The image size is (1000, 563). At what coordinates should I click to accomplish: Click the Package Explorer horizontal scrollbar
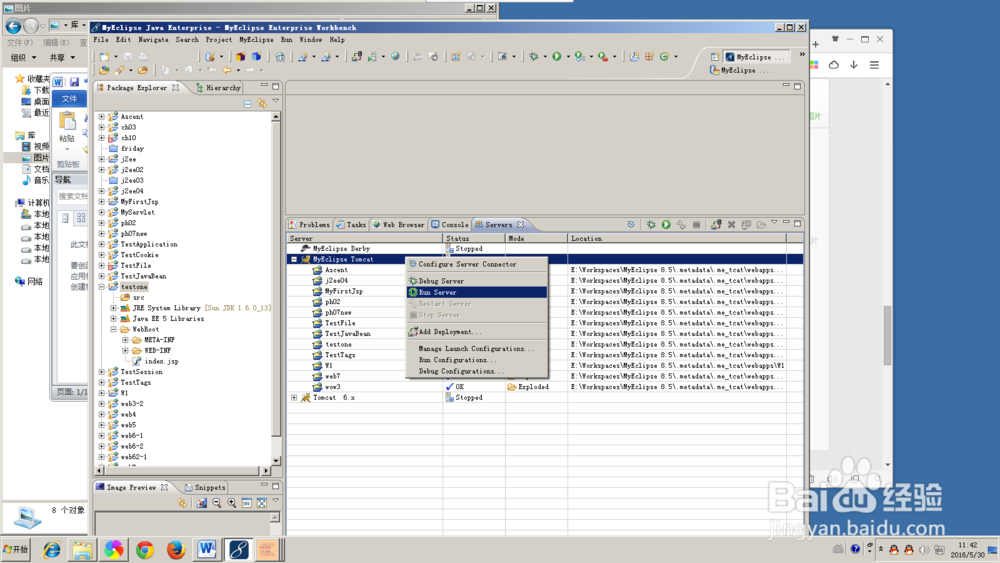coord(184,471)
